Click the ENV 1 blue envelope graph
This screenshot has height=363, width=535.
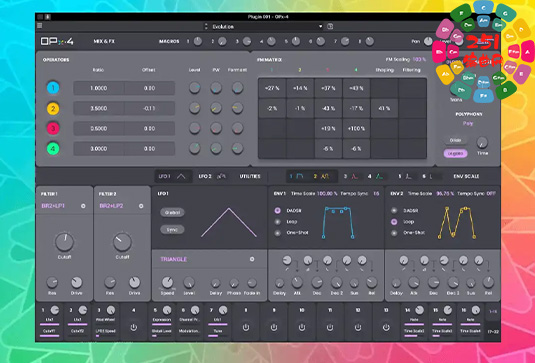point(338,222)
